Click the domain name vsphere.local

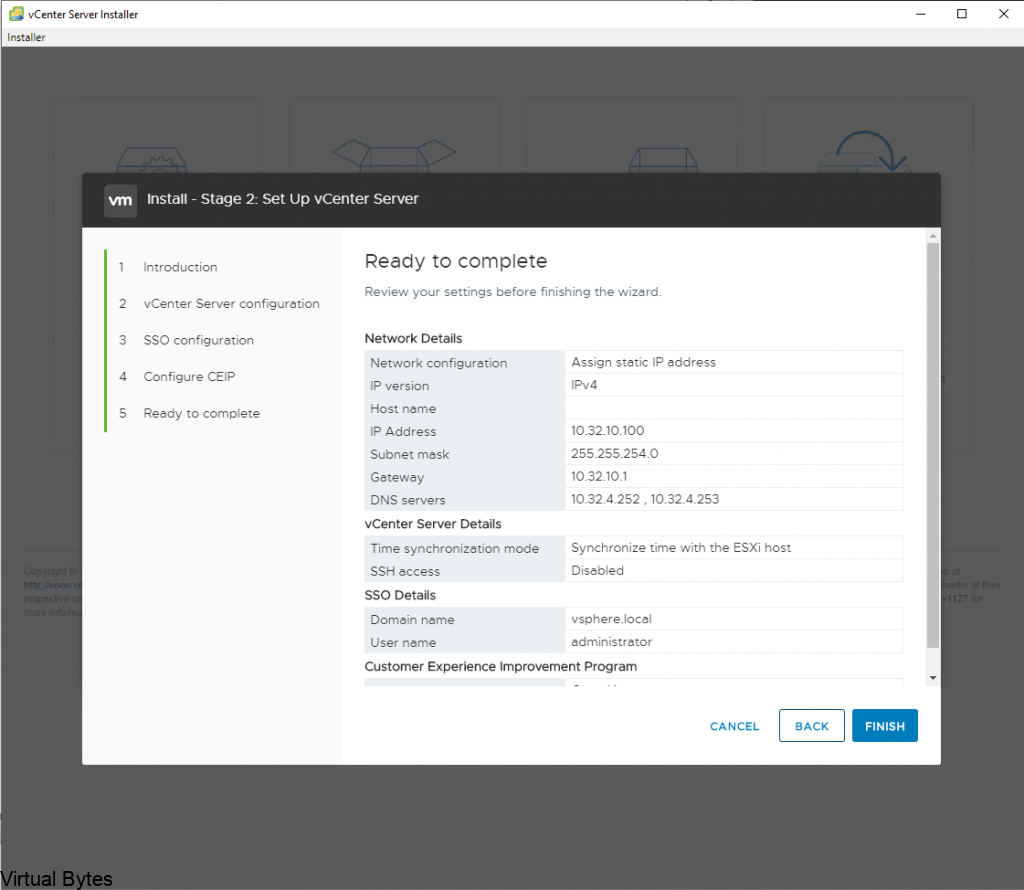(611, 618)
